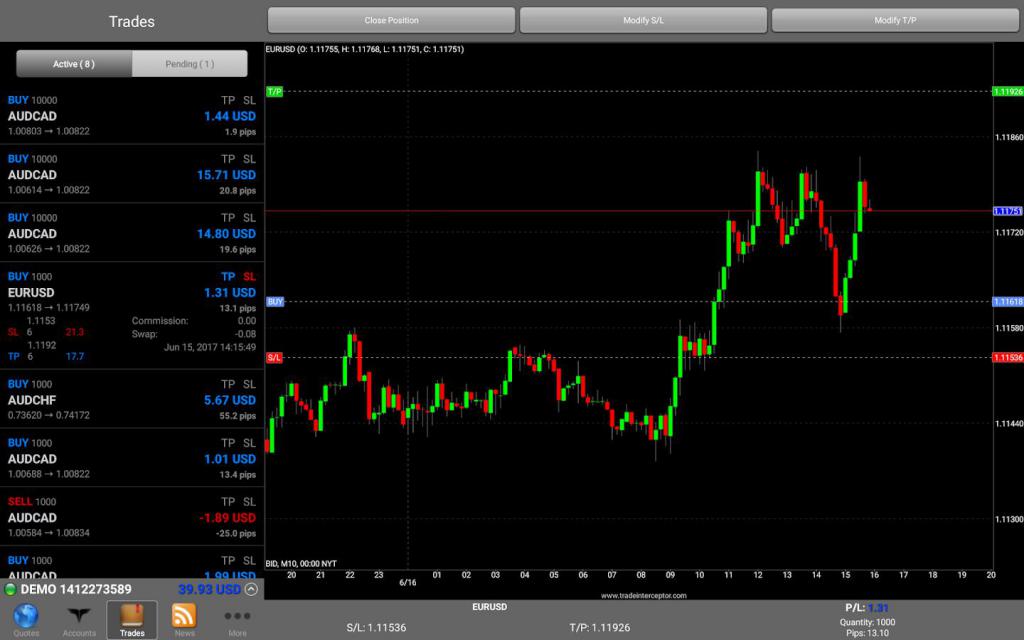Collapse the expanded EURUSD trade details
This screenshot has height=640, width=1024.
(60, 293)
